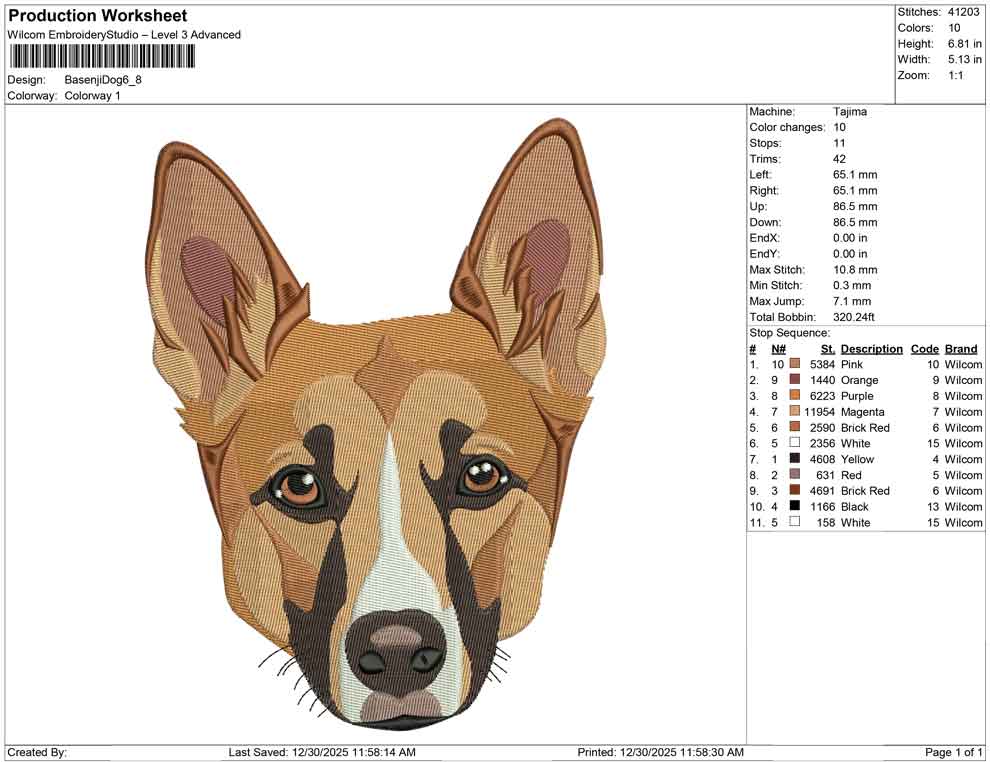Select the Pink thread swatch in stop sequence
The image size is (990, 762).
click(x=794, y=364)
